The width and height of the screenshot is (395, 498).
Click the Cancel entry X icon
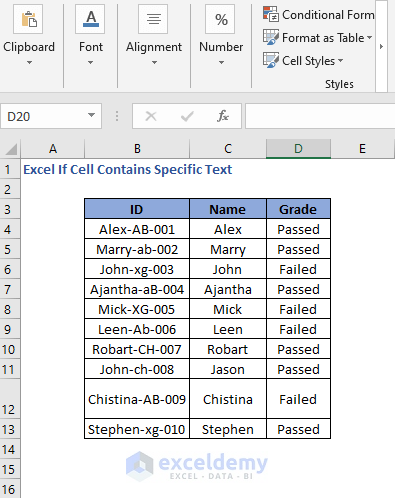click(151, 116)
